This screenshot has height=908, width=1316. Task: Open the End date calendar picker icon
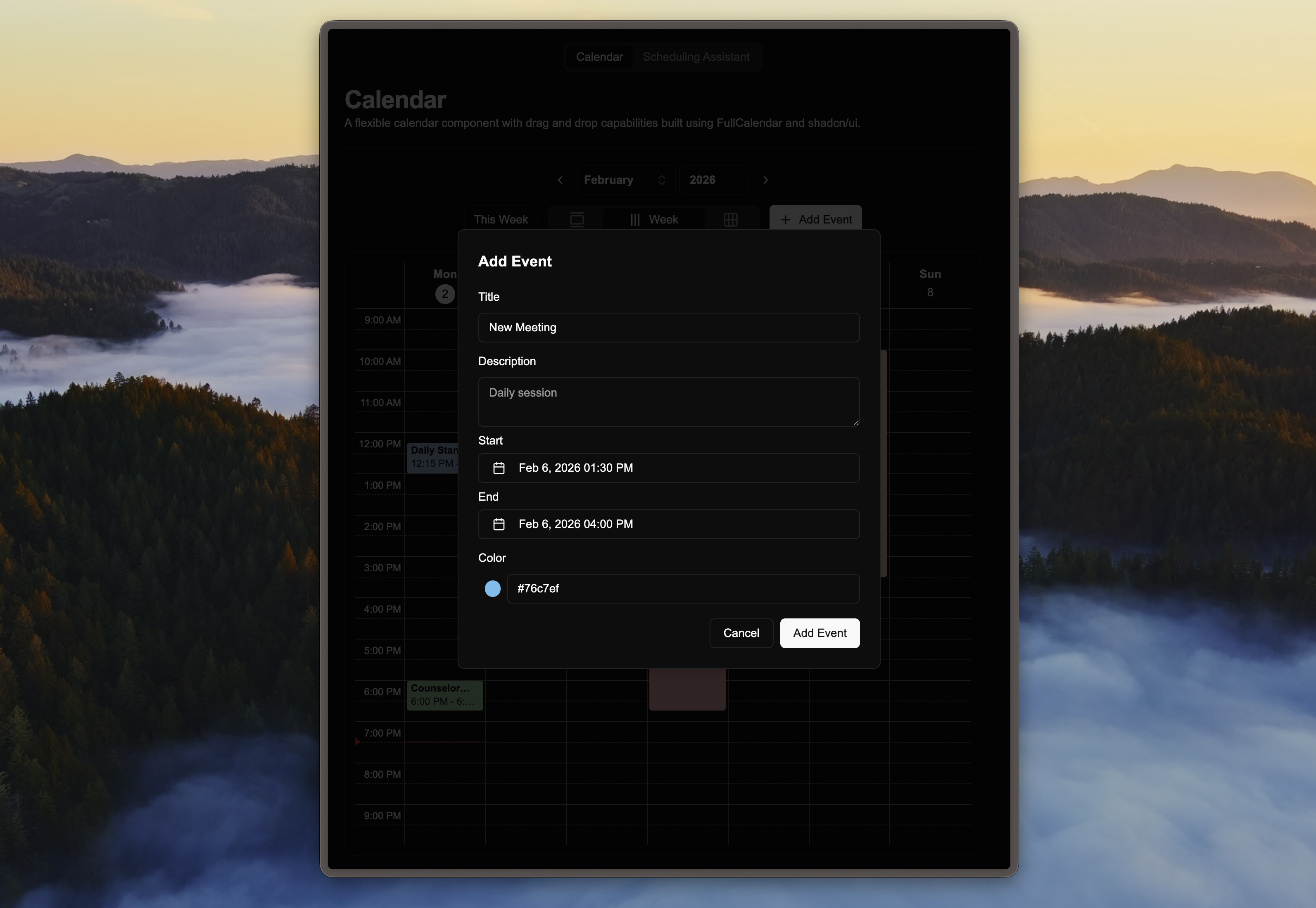(x=499, y=525)
